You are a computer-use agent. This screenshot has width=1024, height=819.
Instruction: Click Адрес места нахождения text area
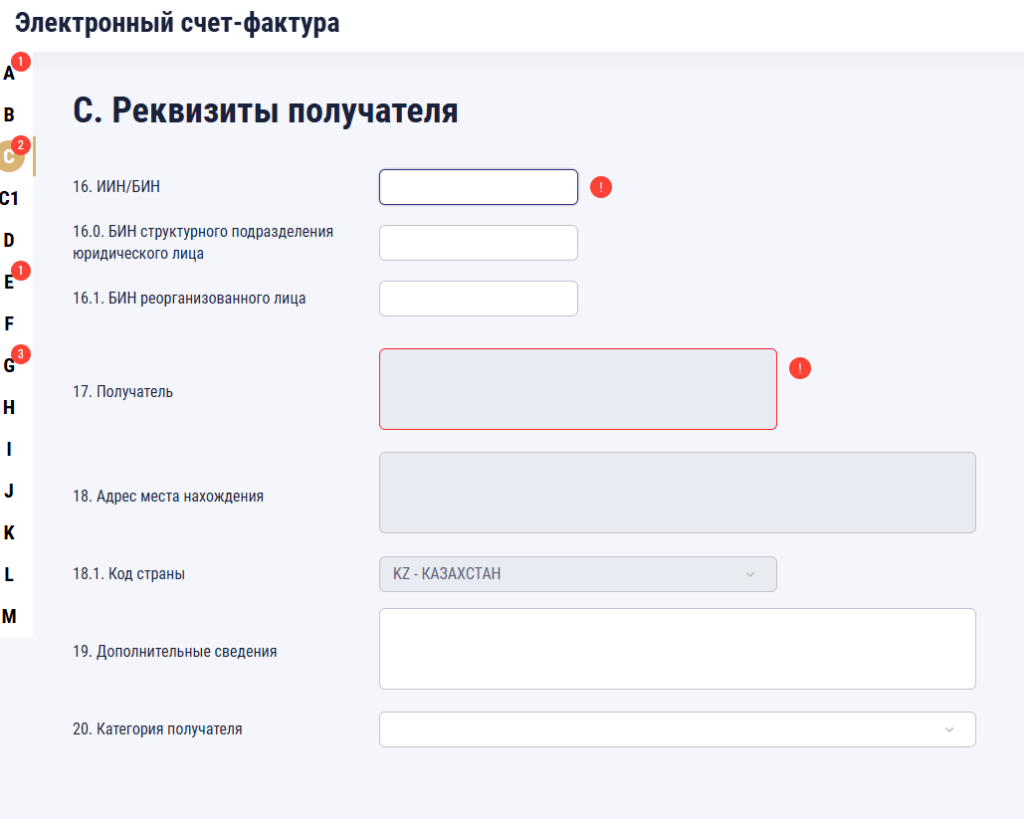point(677,492)
